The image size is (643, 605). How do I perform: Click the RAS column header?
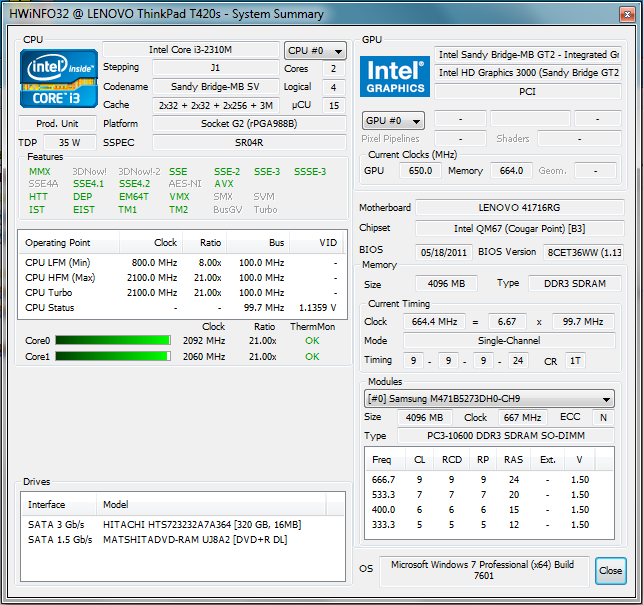(513, 460)
